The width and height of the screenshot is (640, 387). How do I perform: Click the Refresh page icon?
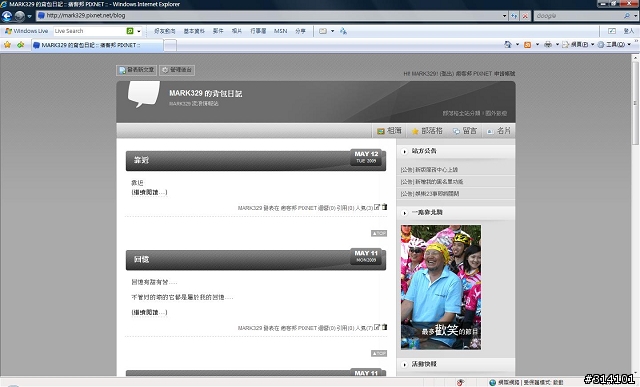coord(514,16)
